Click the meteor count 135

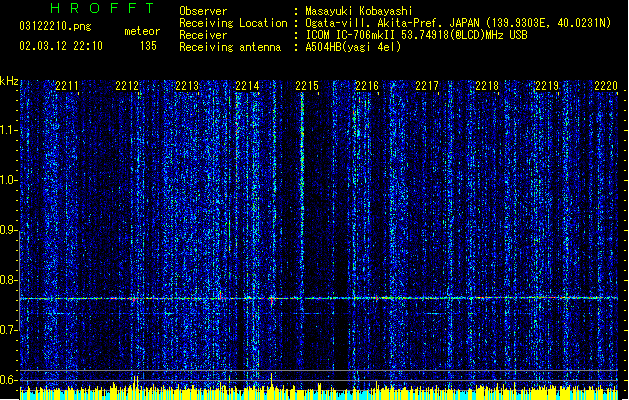tap(148, 46)
